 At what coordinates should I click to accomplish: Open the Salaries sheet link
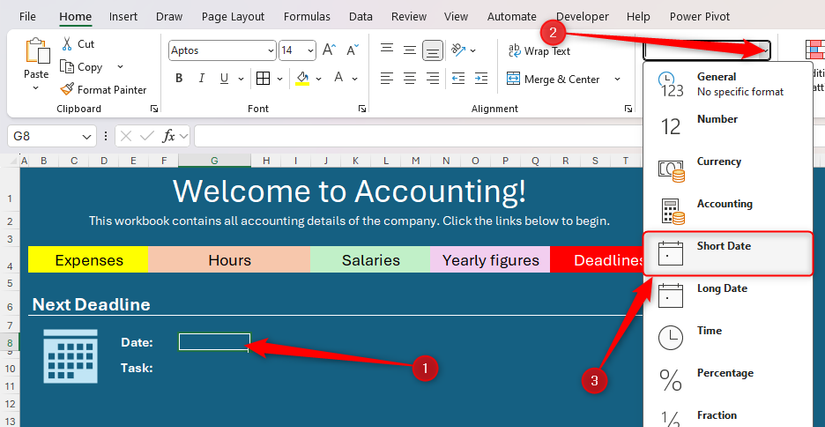370,260
